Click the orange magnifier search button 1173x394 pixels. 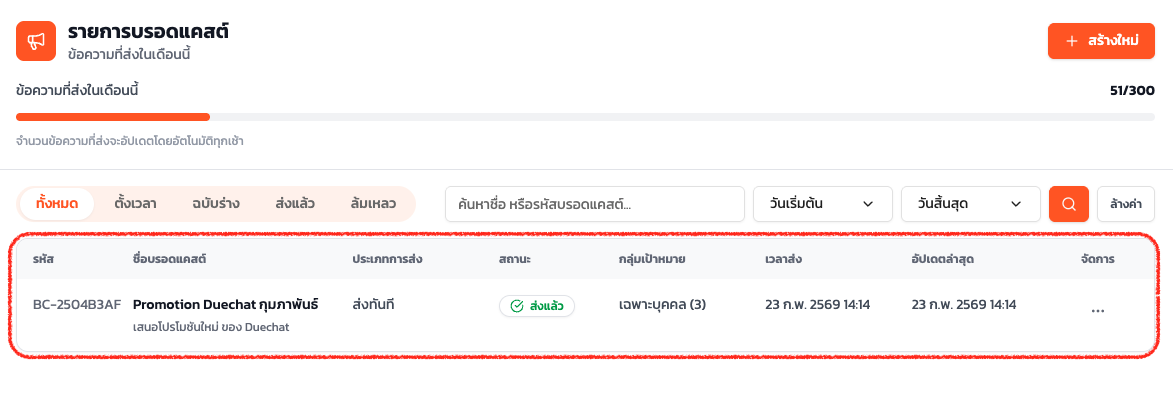1069,204
